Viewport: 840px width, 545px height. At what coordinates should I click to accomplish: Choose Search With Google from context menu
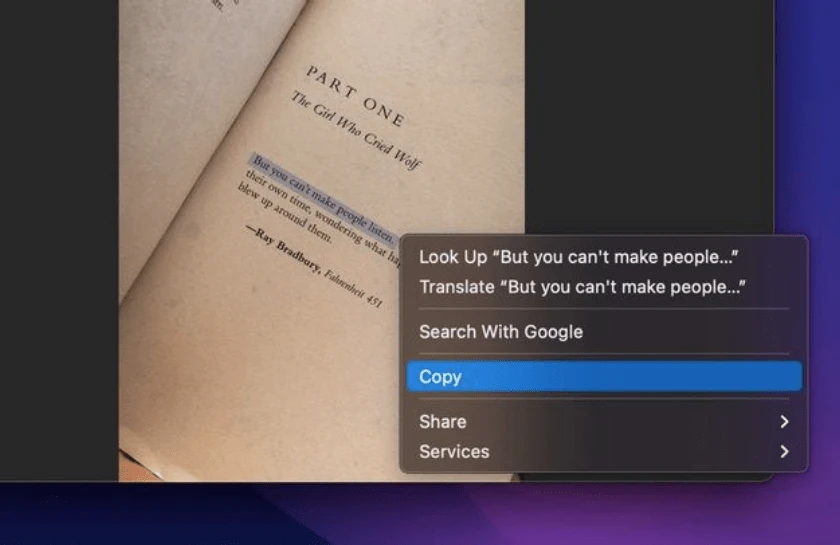[604, 332]
